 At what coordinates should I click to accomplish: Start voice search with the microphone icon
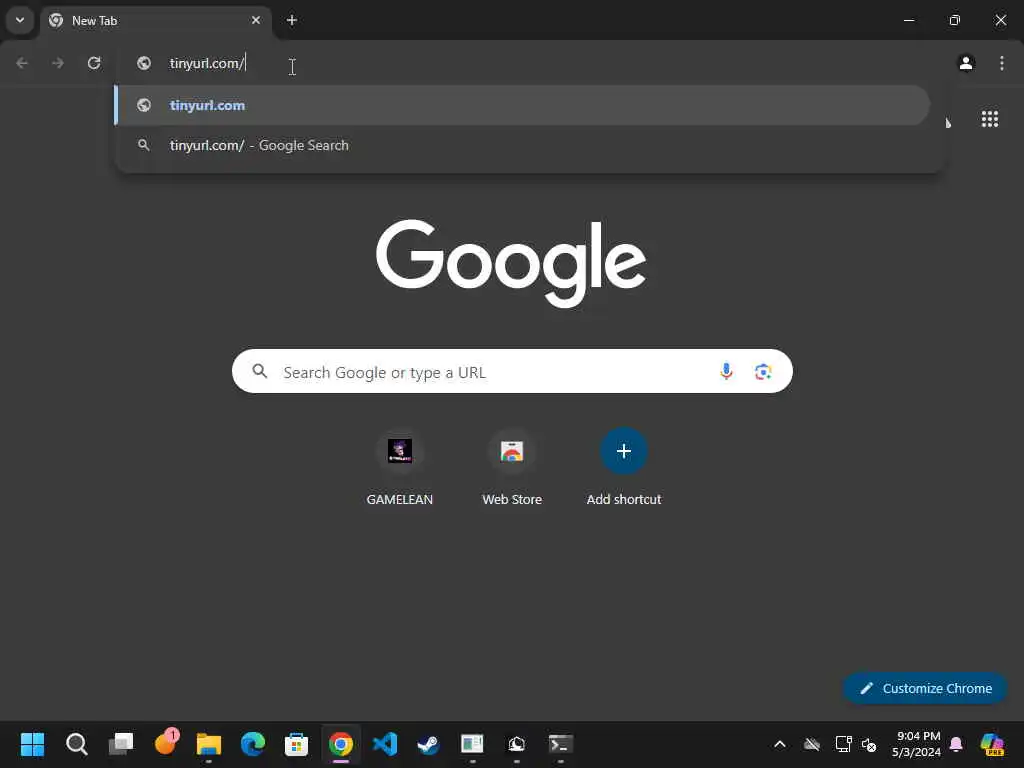pyautogui.click(x=726, y=372)
